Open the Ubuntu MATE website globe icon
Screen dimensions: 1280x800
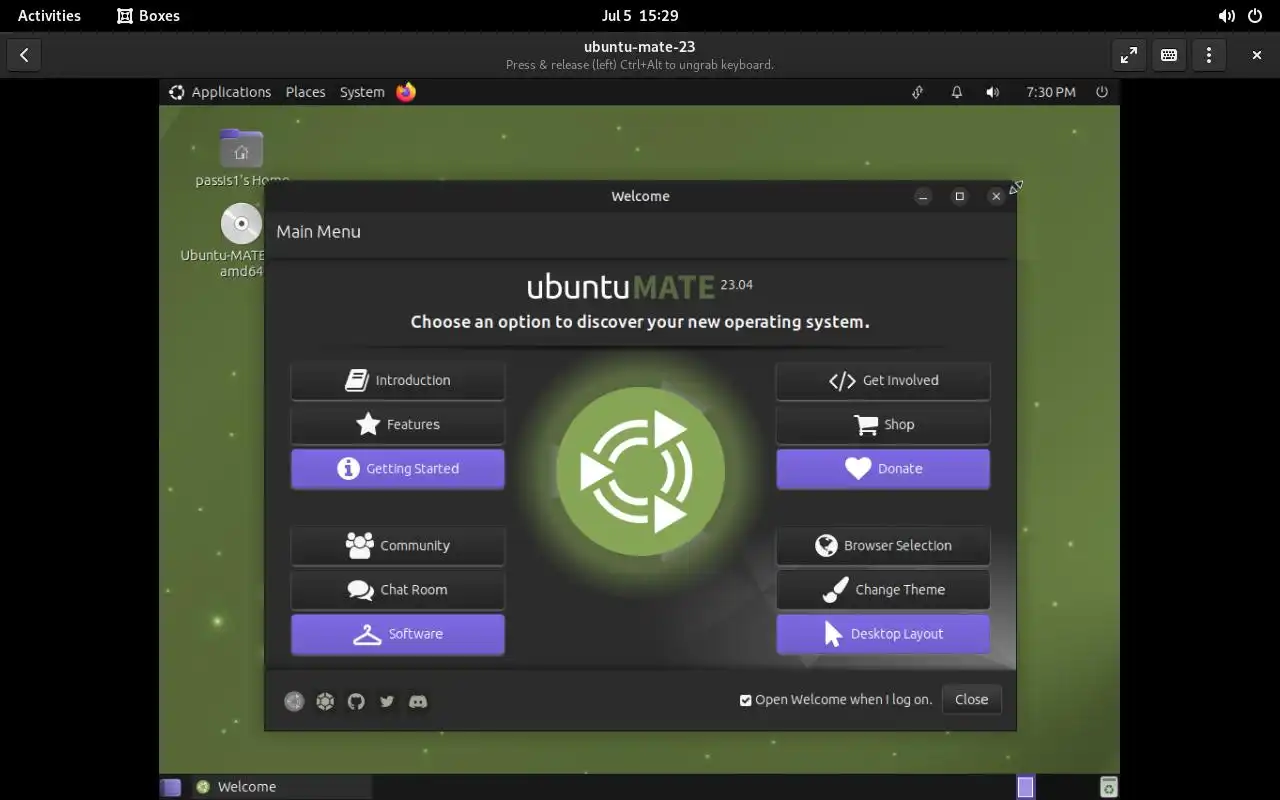click(x=294, y=702)
